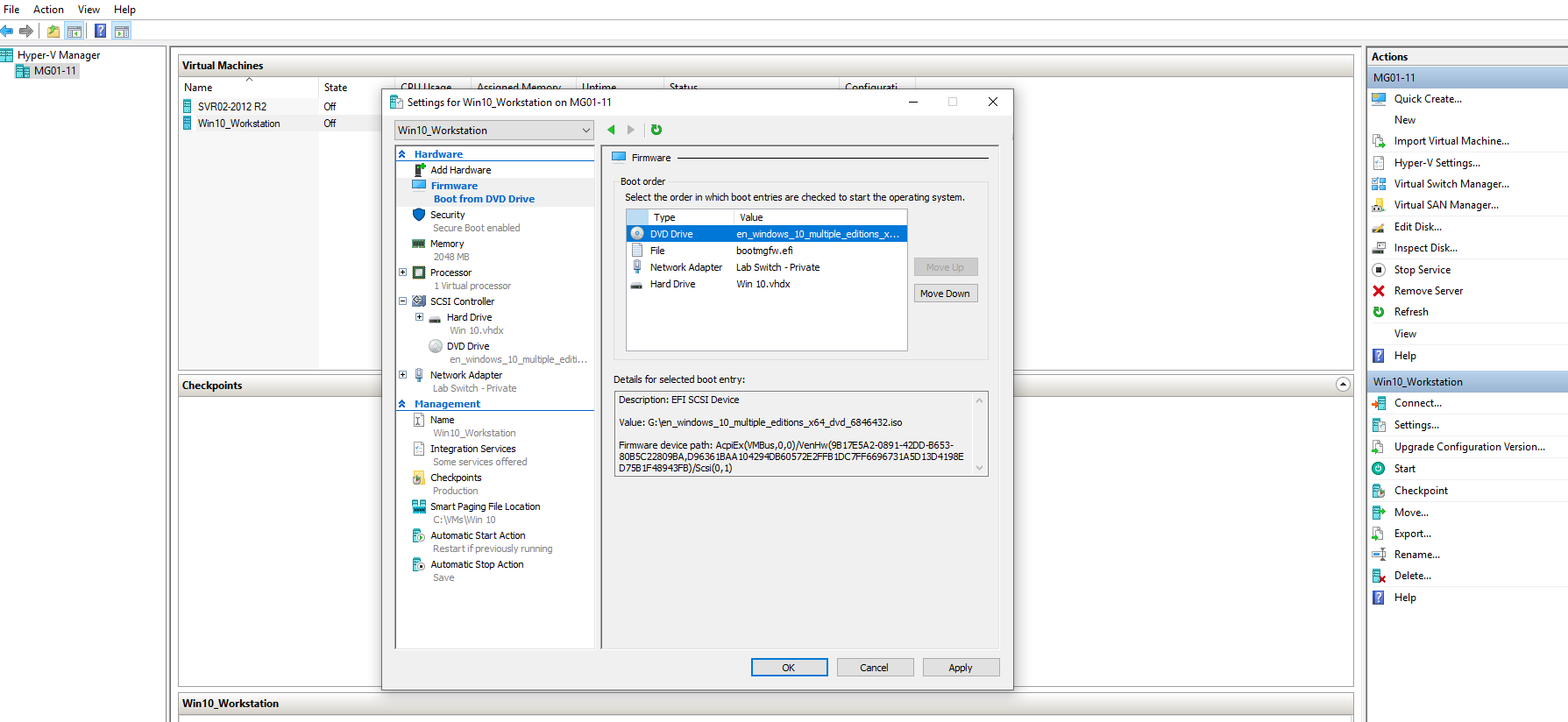This screenshot has width=1568, height=722.
Task: Expand the Network Adapter tree node
Action: pos(403,375)
